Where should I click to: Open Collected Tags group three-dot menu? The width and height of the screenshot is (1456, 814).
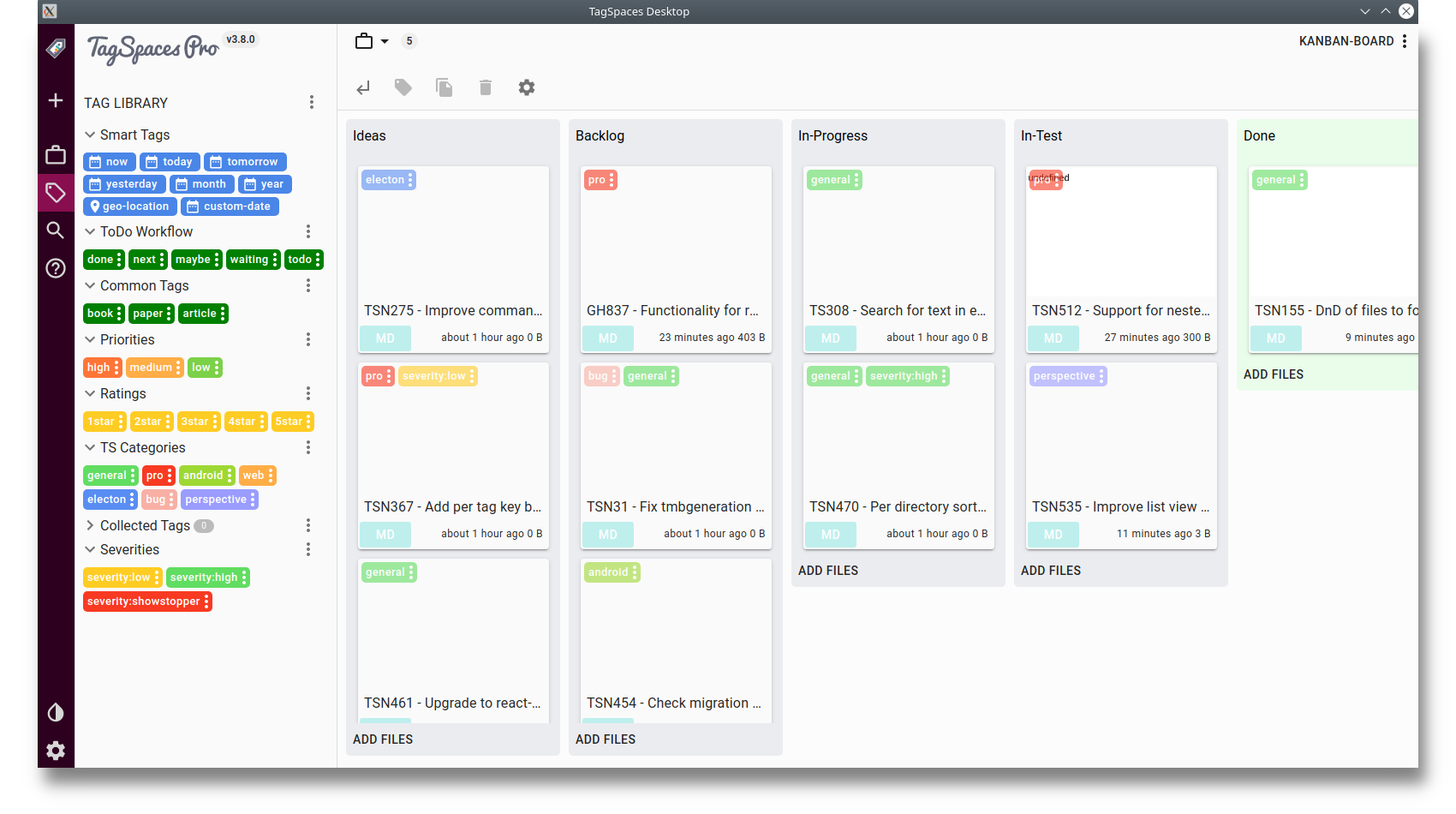click(x=308, y=525)
